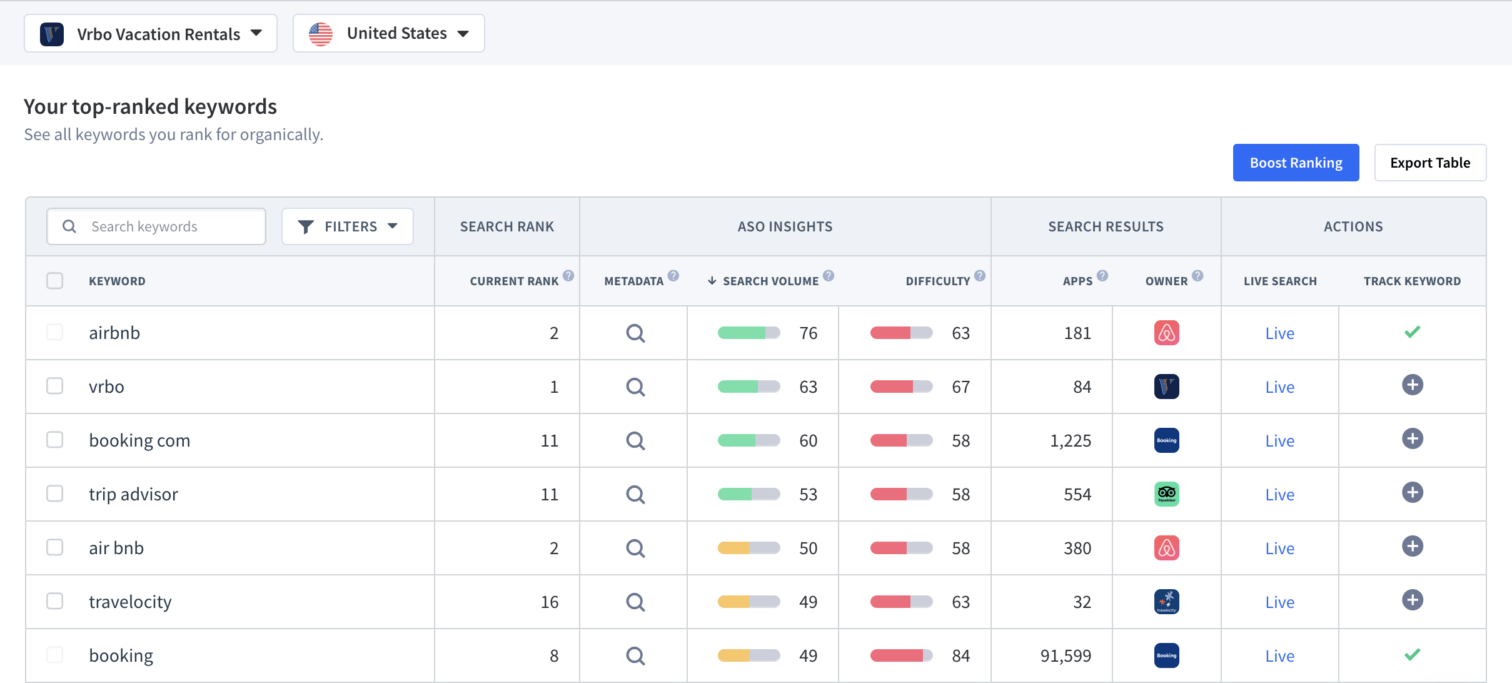This screenshot has width=1512, height=683.
Task: Click the Airbnb owner app icon
Action: coord(1166,332)
